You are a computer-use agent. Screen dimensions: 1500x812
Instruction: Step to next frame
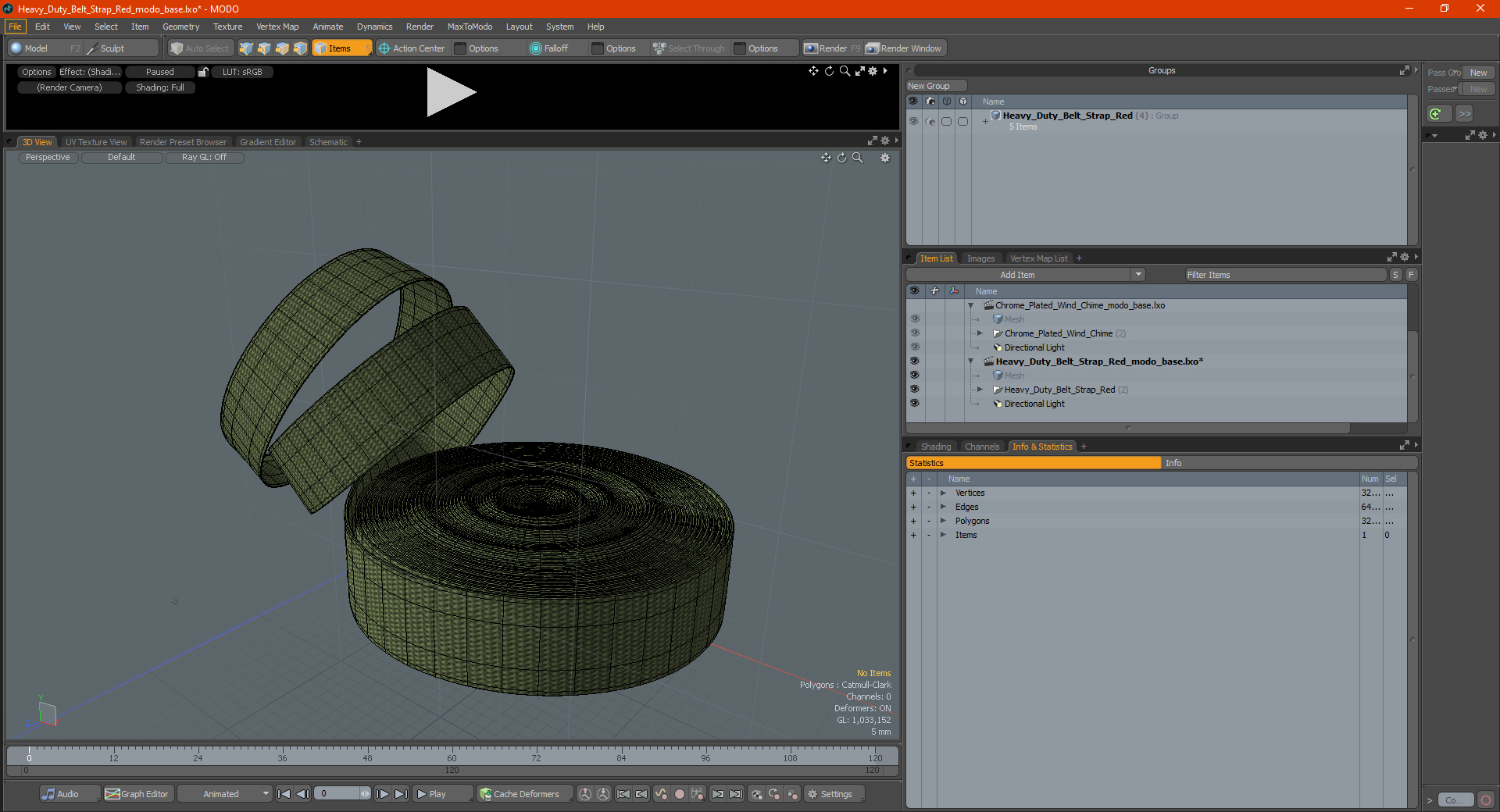coord(383,794)
